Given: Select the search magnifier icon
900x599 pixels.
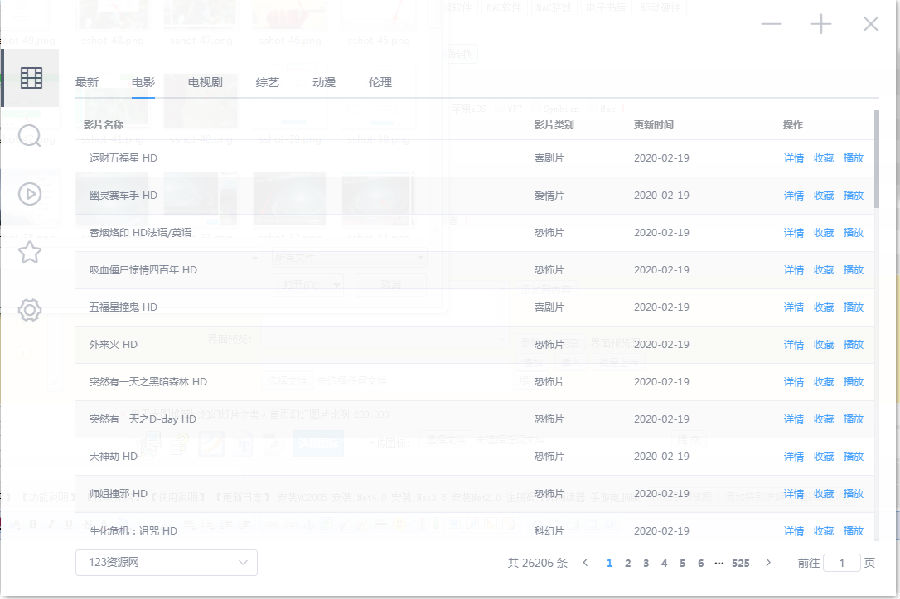Looking at the screenshot, I should click(30, 133).
